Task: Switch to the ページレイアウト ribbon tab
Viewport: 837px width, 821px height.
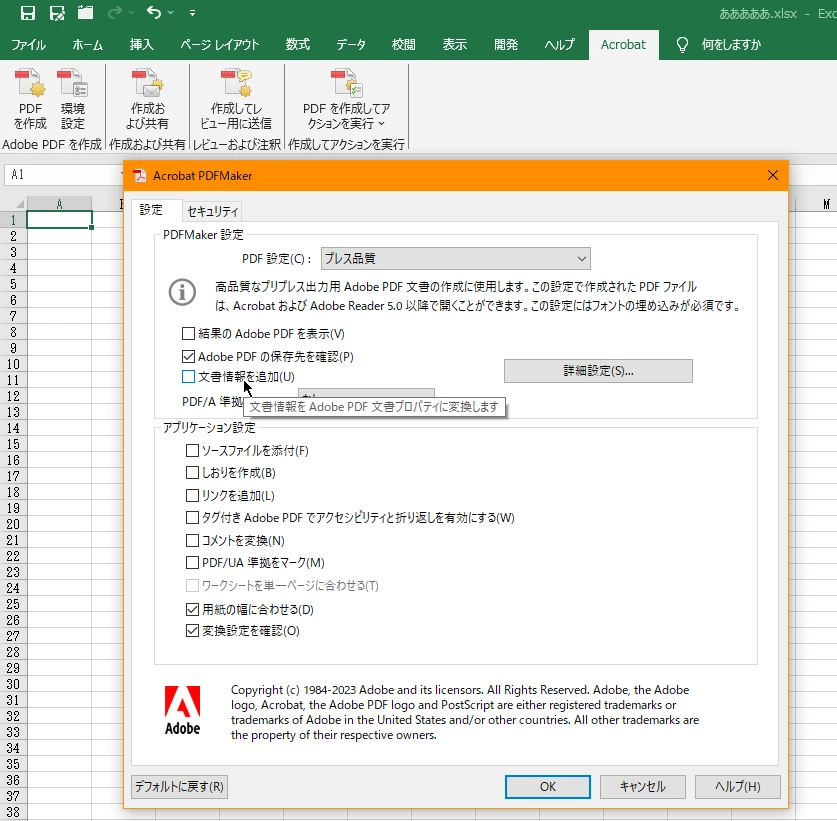Action: click(x=219, y=45)
